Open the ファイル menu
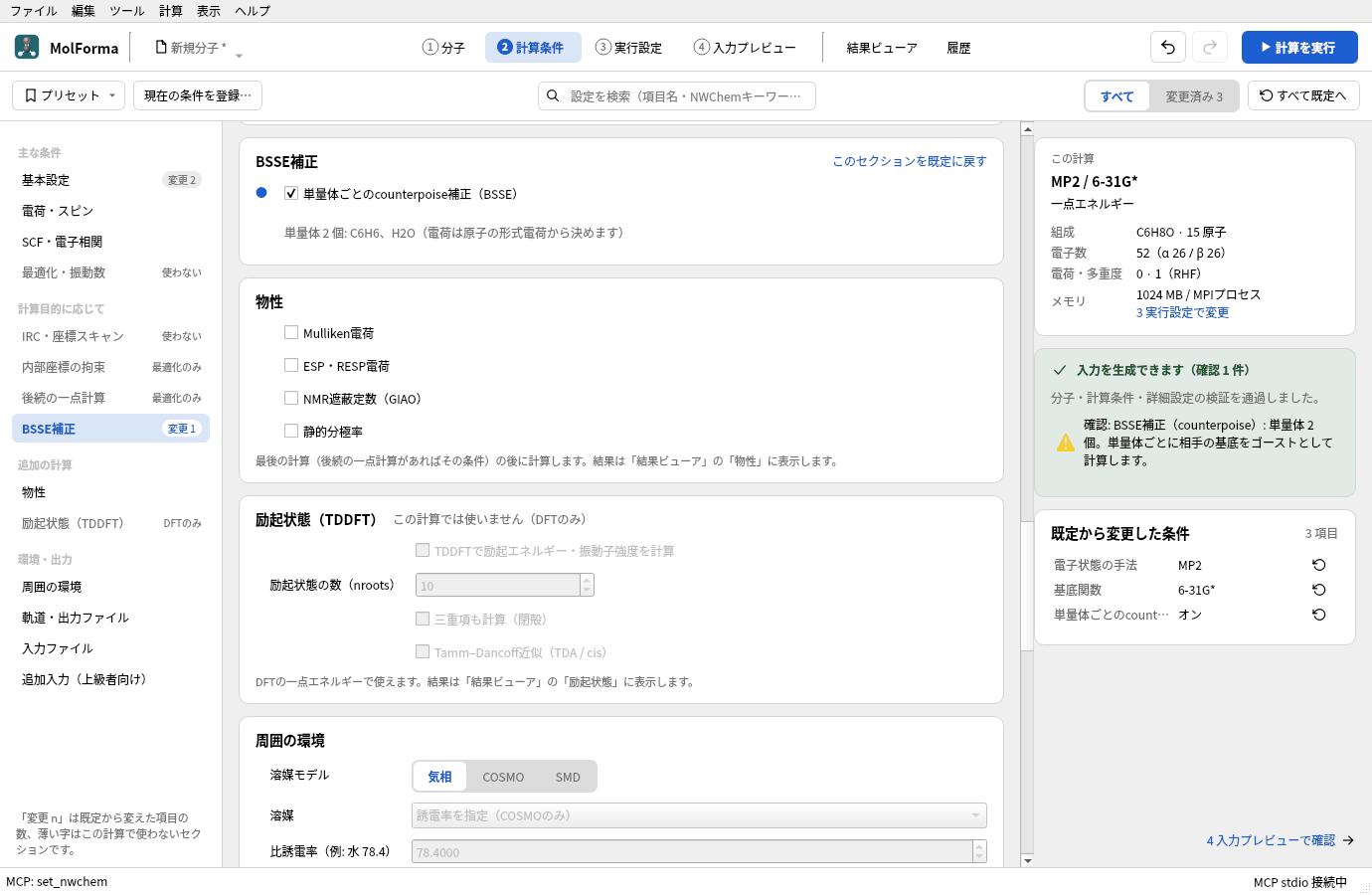The height and width of the screenshot is (895, 1372). point(34,11)
